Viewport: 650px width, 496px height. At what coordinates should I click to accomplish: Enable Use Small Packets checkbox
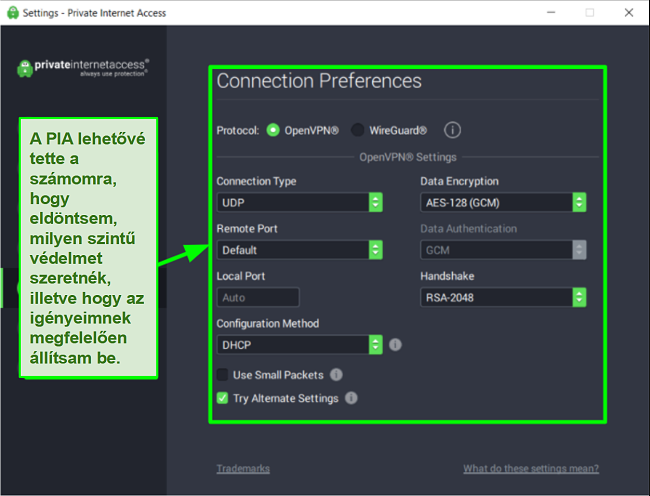[223, 375]
